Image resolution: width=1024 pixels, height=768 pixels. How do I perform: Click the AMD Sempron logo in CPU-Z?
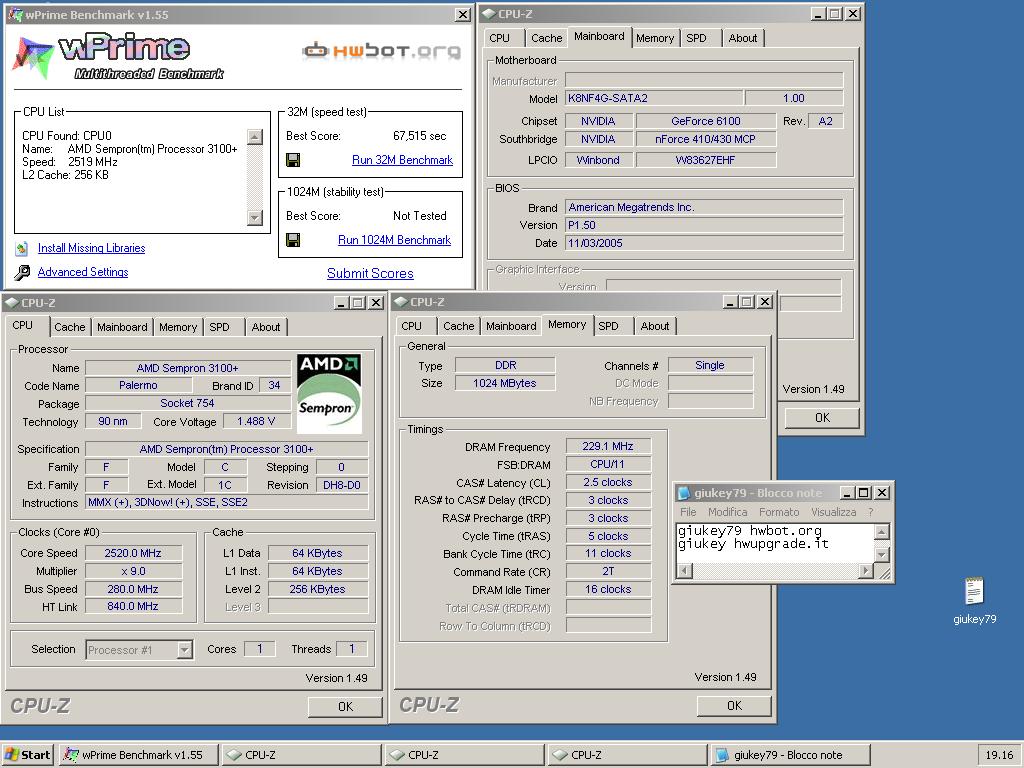click(329, 393)
